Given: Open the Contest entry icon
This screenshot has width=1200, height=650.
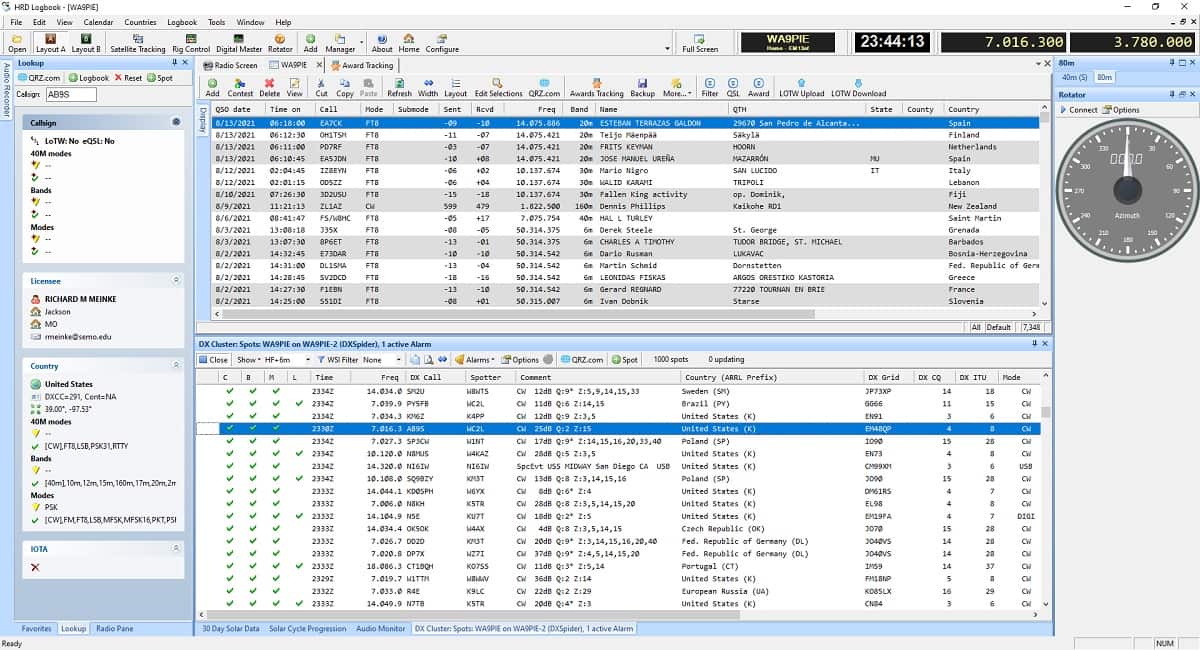Looking at the screenshot, I should [240, 87].
